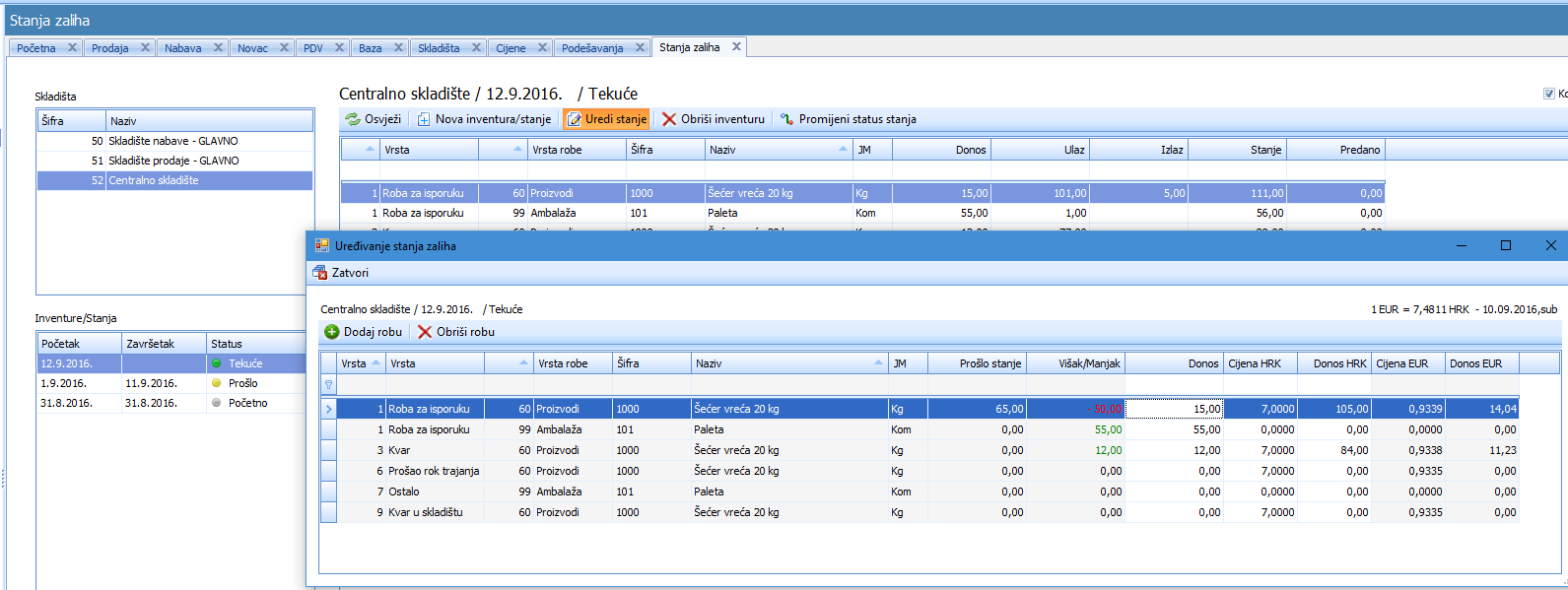Close the Novac tab with its X
Screen dimensions: 1568x590
(284, 47)
